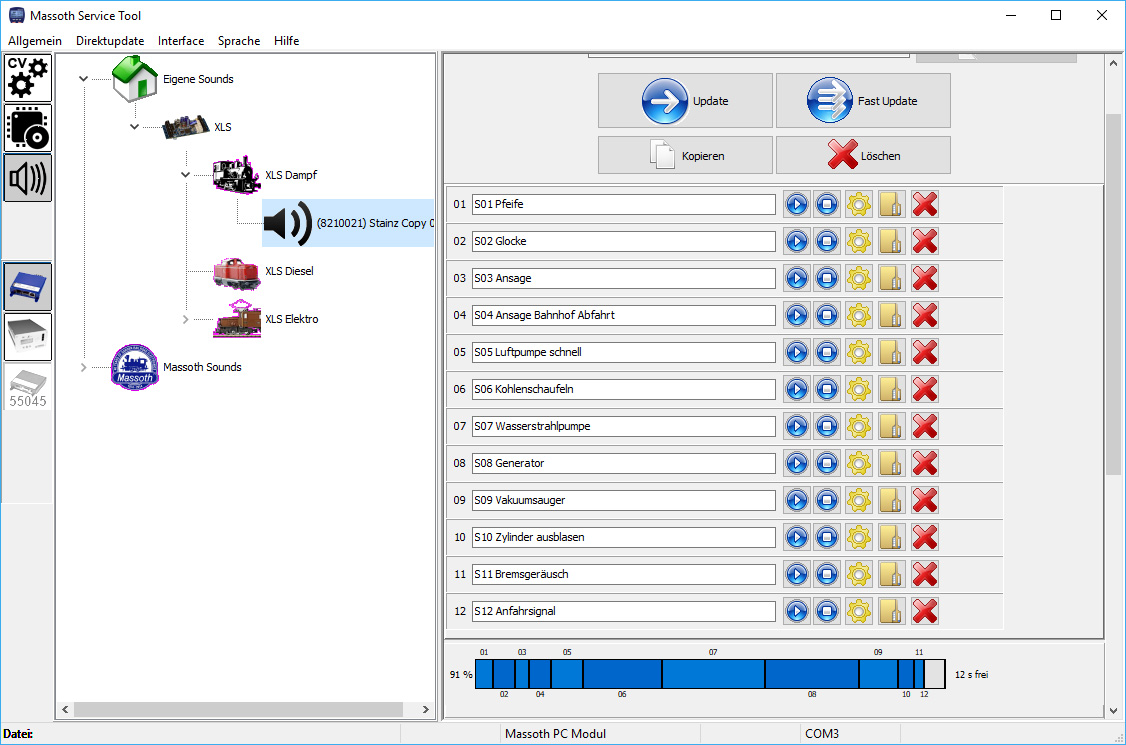
Task: Select the gray central station device icon
Action: click(x=28, y=336)
